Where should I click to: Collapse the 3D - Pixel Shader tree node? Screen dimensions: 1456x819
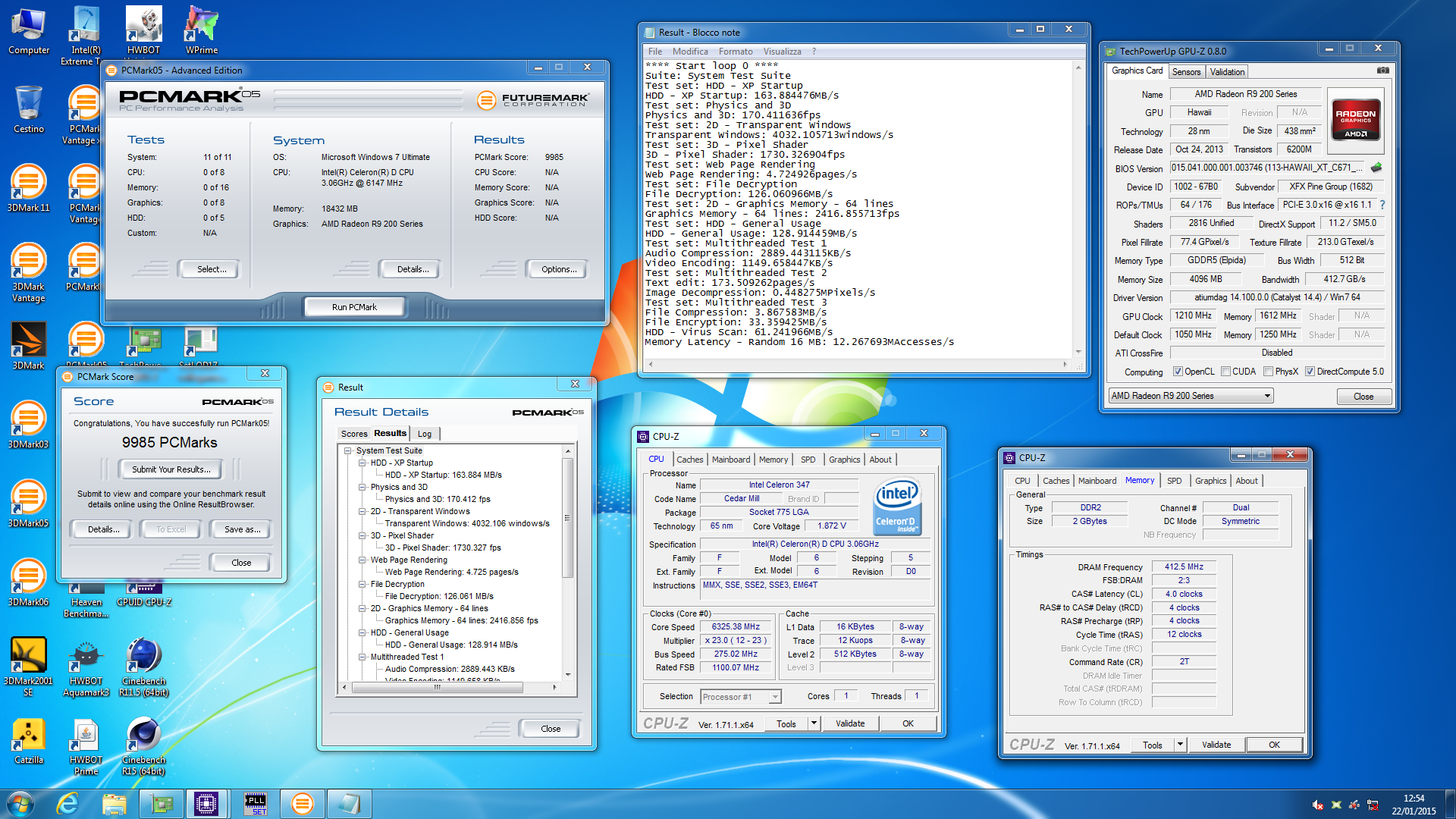coord(362,535)
